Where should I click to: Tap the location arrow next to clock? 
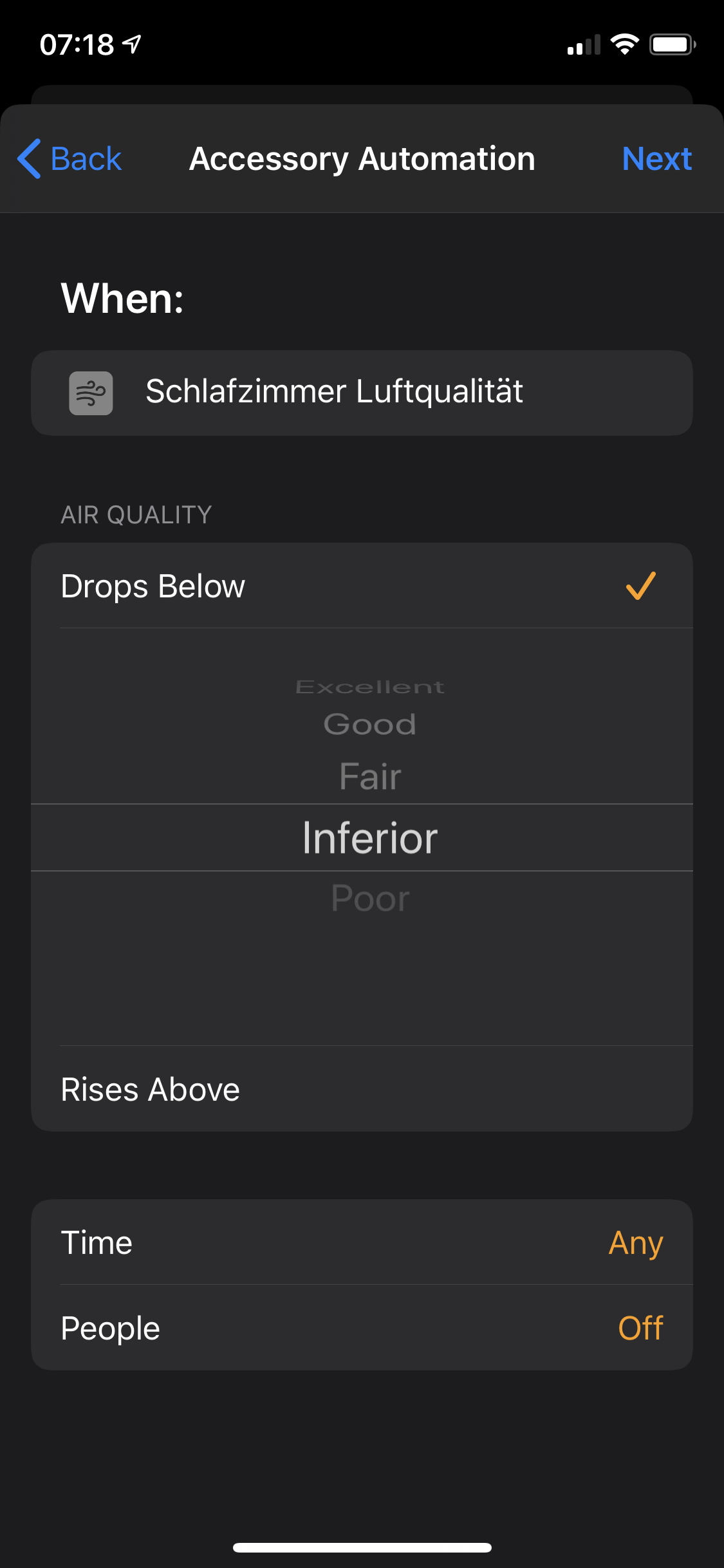[x=133, y=44]
